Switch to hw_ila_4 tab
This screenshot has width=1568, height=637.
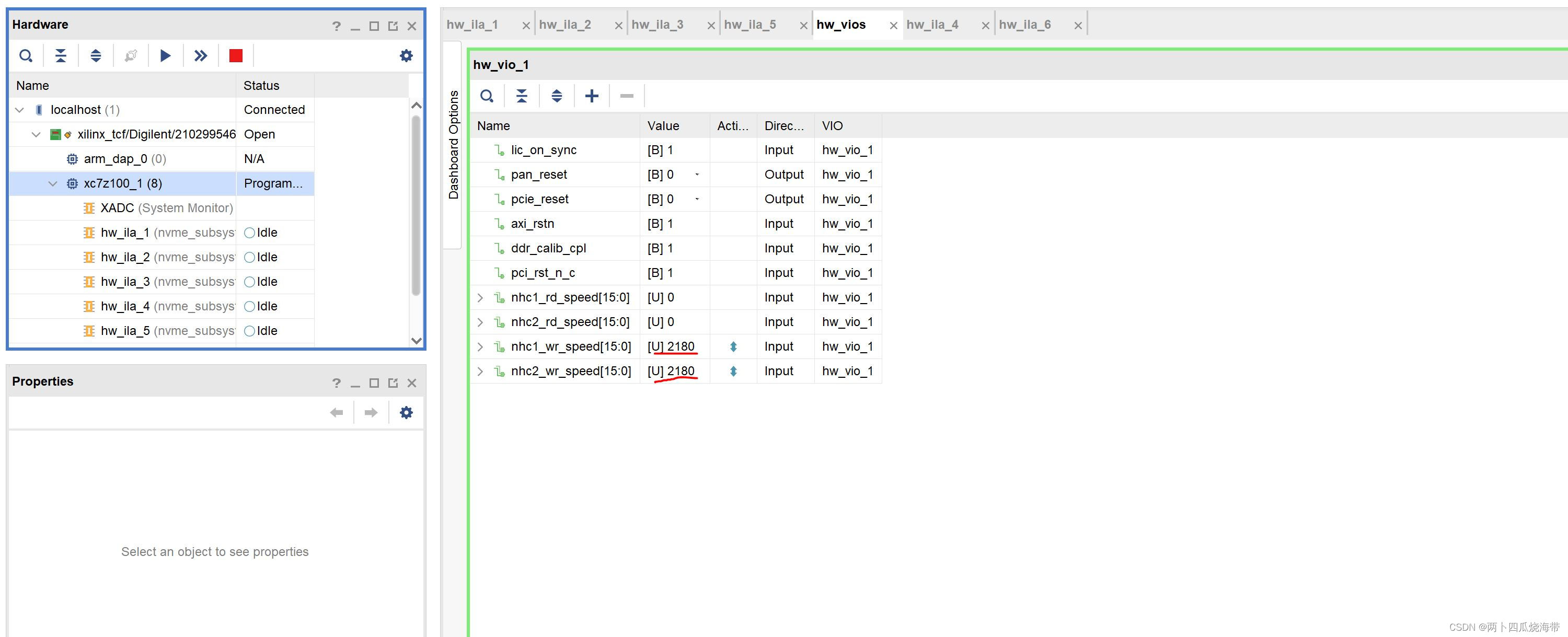pos(932,25)
